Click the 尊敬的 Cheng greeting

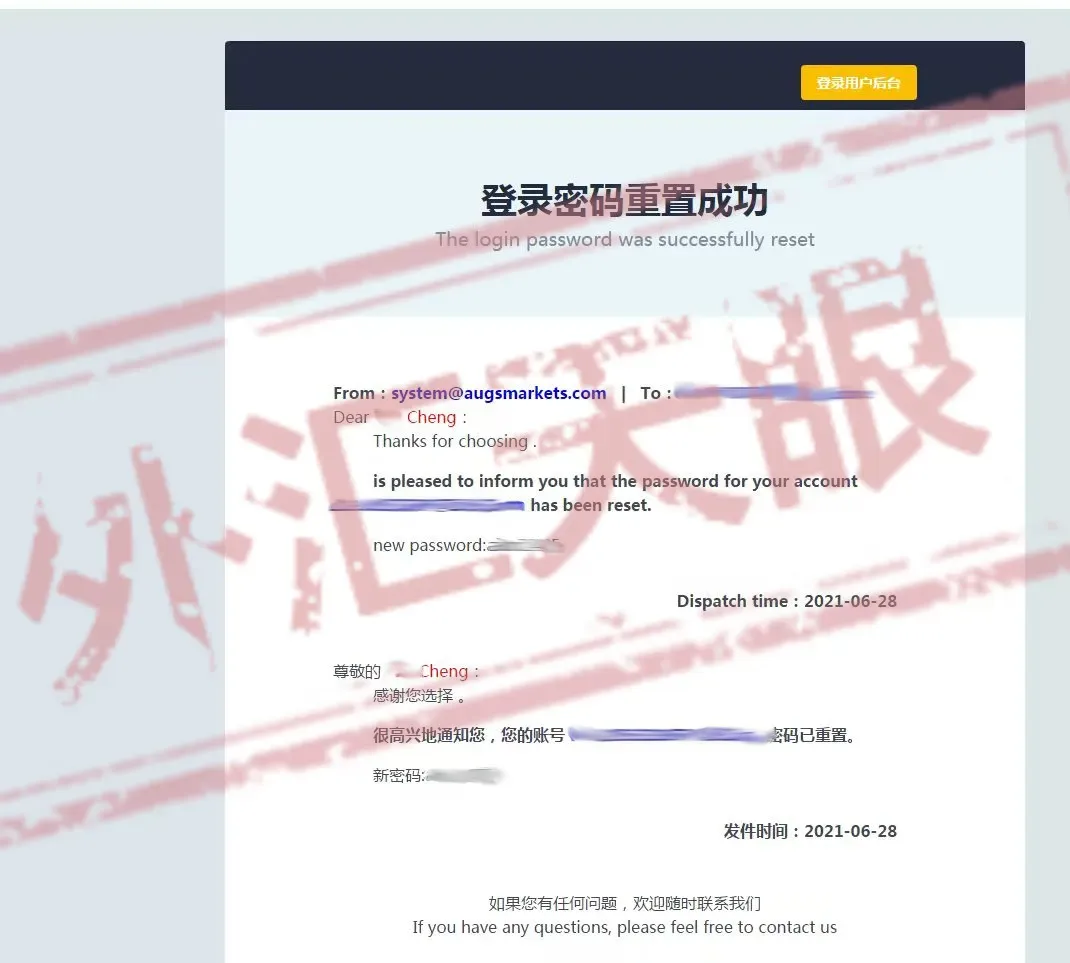(406, 672)
